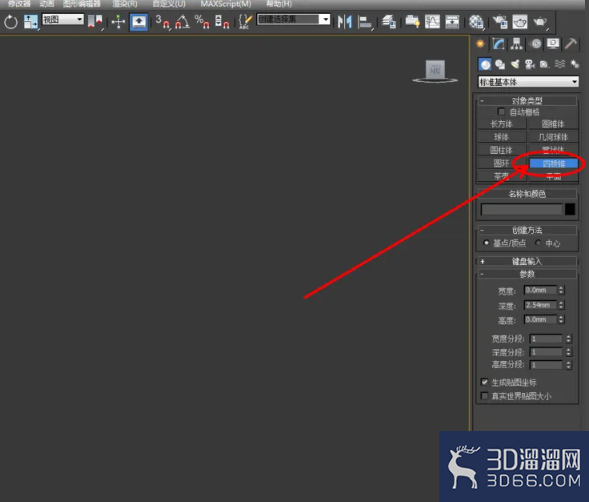
Task: Switch to the Hierarchy panel tab
Action: click(517, 44)
